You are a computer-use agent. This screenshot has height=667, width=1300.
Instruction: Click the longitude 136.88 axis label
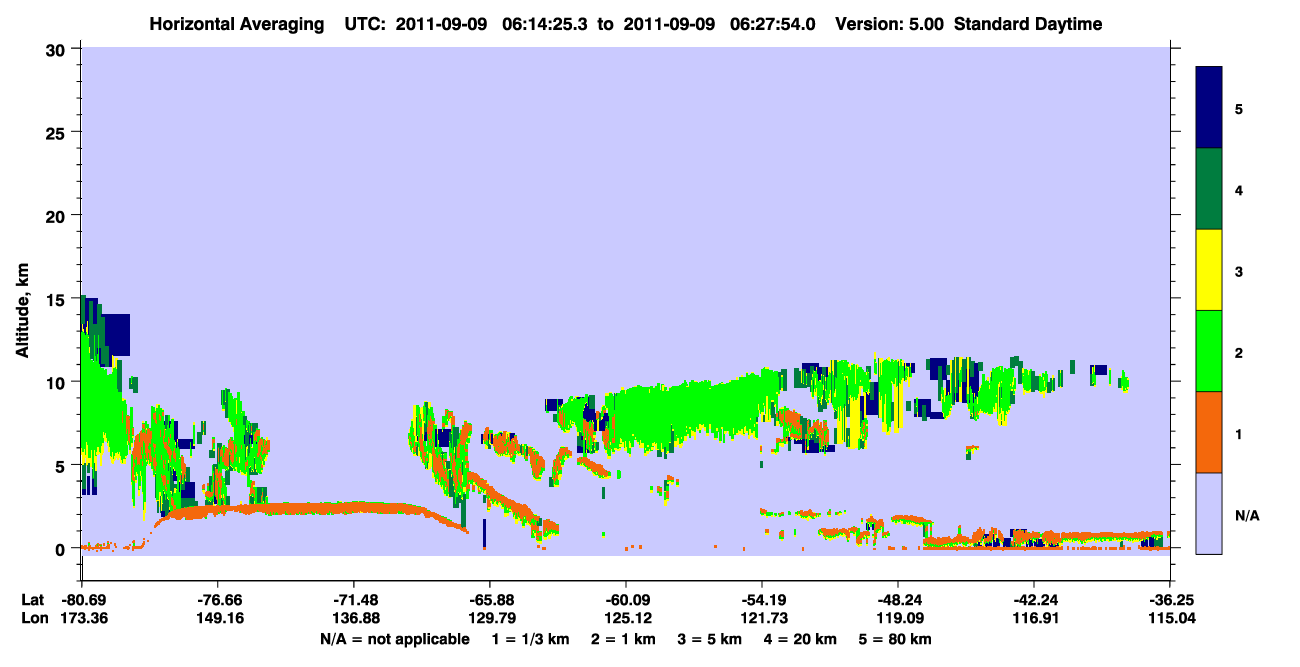point(353,618)
